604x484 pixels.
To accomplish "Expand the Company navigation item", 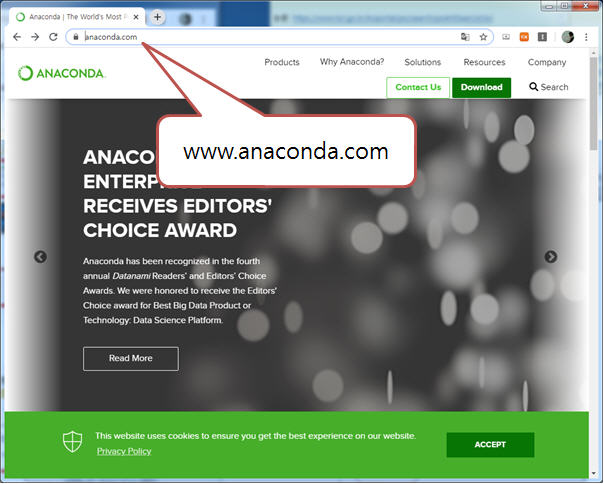I will (x=547, y=62).
